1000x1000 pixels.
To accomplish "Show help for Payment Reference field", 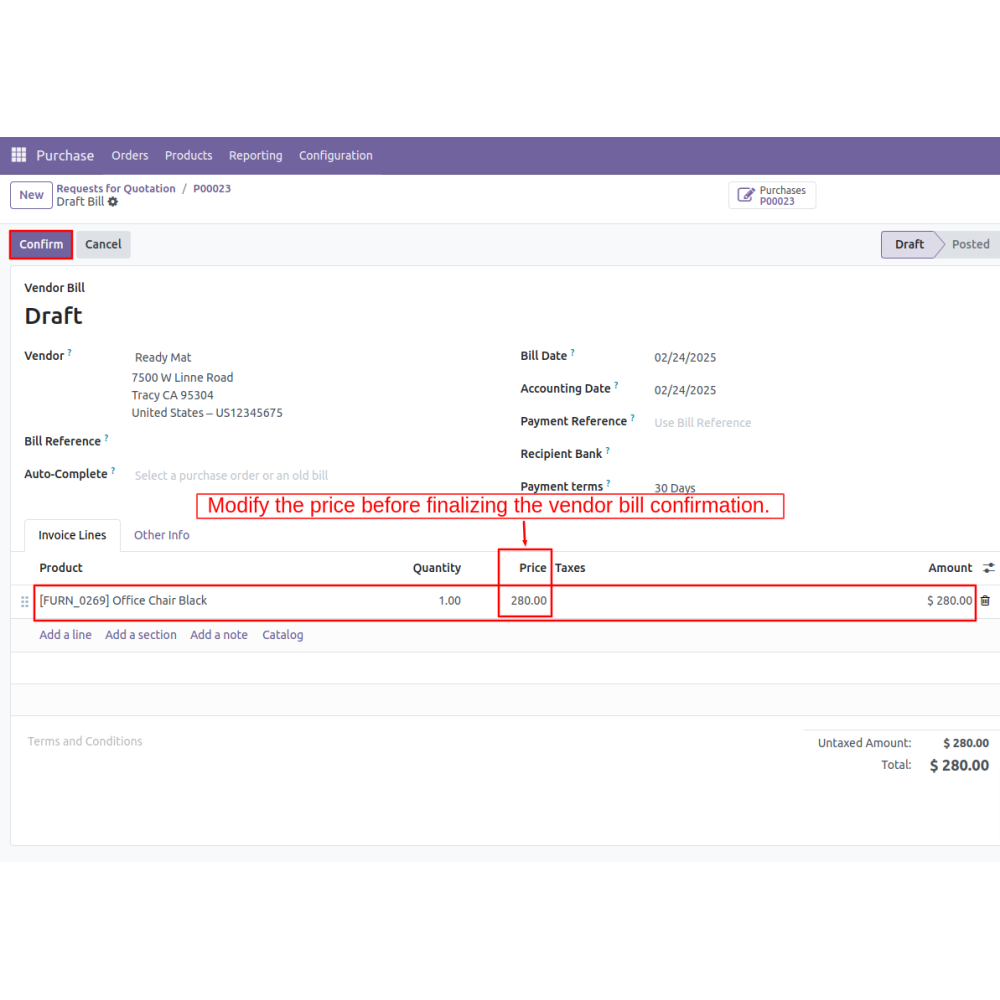I will click(x=633, y=418).
